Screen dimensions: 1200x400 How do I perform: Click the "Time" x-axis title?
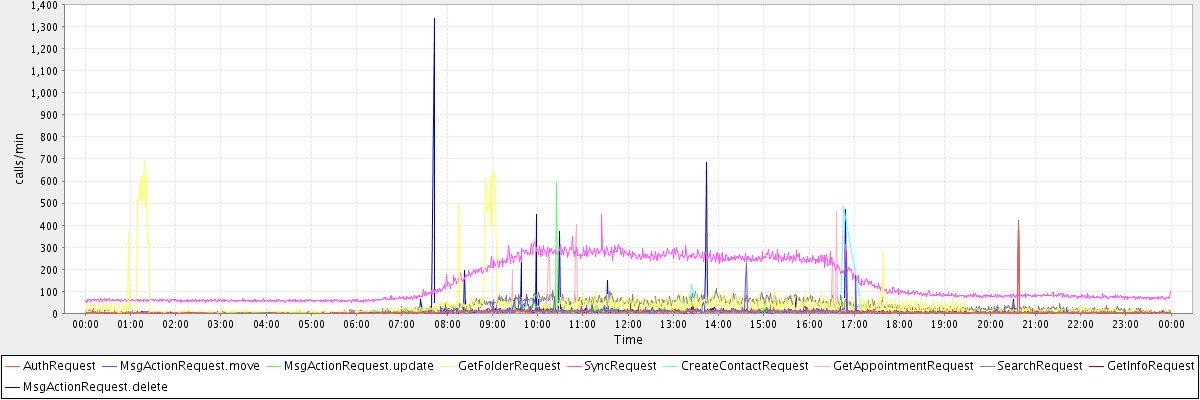point(628,340)
